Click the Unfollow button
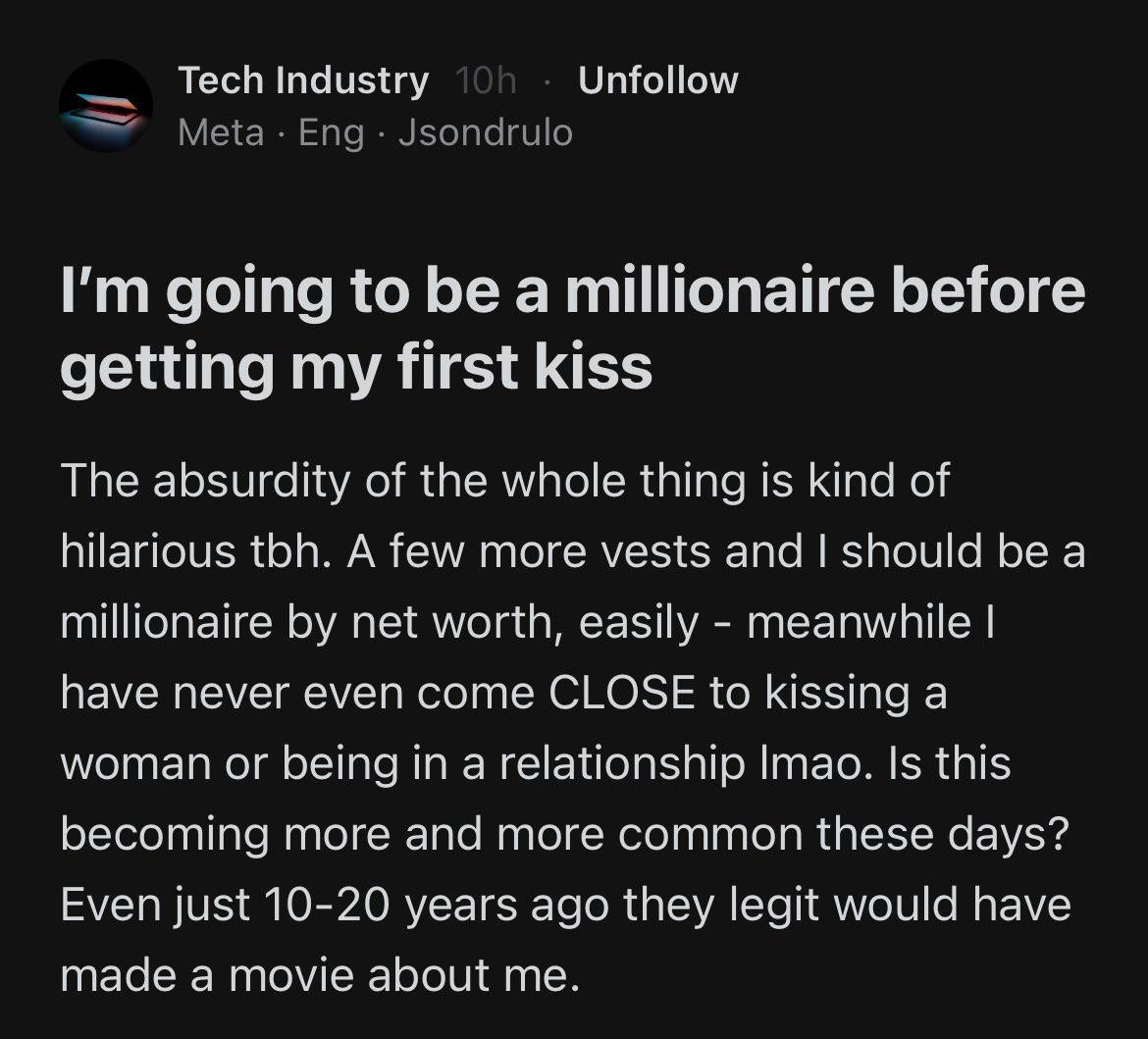The height and width of the screenshot is (1039, 1148). [657, 80]
